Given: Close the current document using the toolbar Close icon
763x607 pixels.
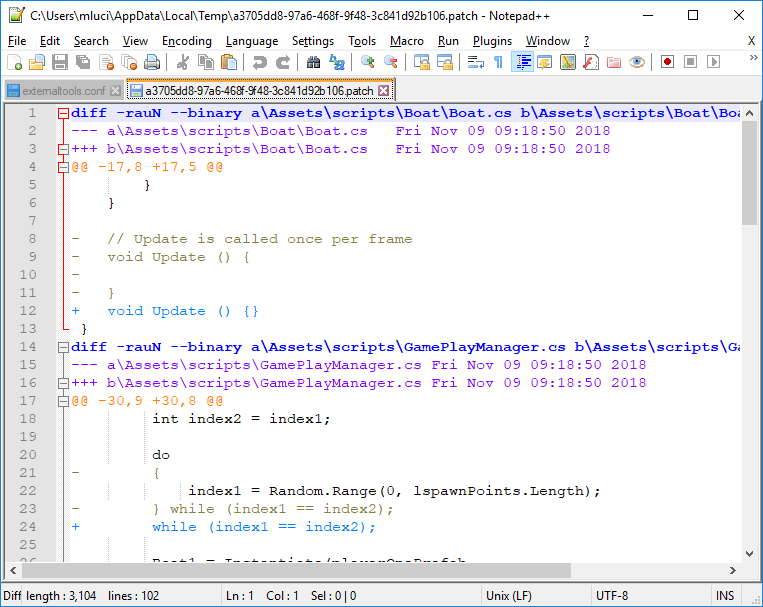Looking at the screenshot, I should (107, 62).
